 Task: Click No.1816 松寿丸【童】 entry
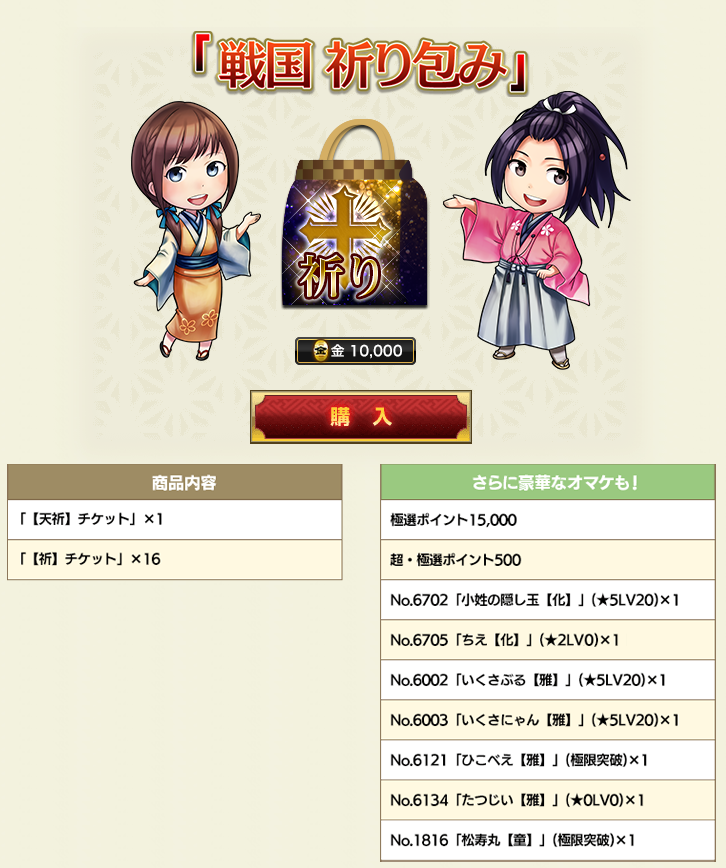[548, 840]
